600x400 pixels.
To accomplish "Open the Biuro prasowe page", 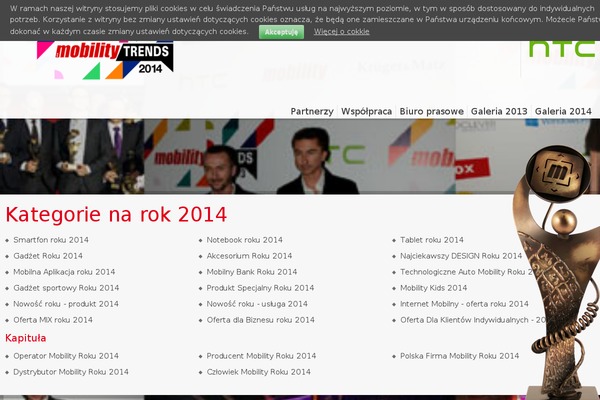I will 431,111.
